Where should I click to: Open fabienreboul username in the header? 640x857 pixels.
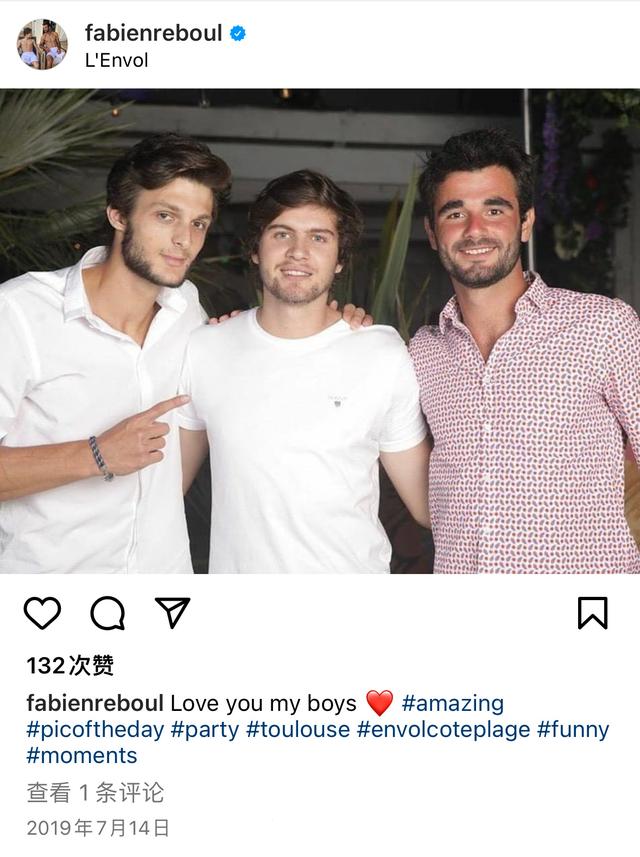[154, 33]
